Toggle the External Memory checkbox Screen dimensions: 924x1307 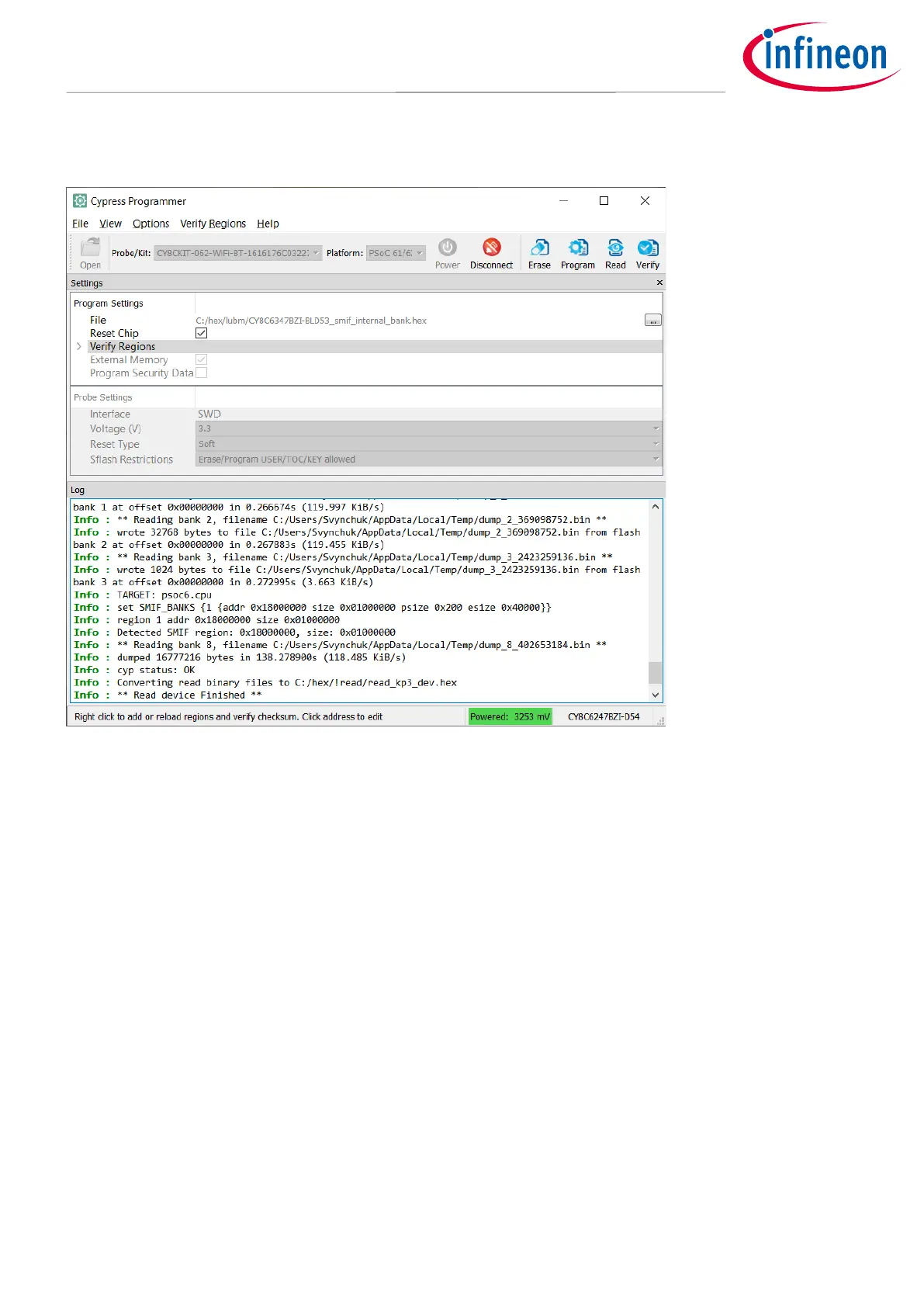pos(201,359)
